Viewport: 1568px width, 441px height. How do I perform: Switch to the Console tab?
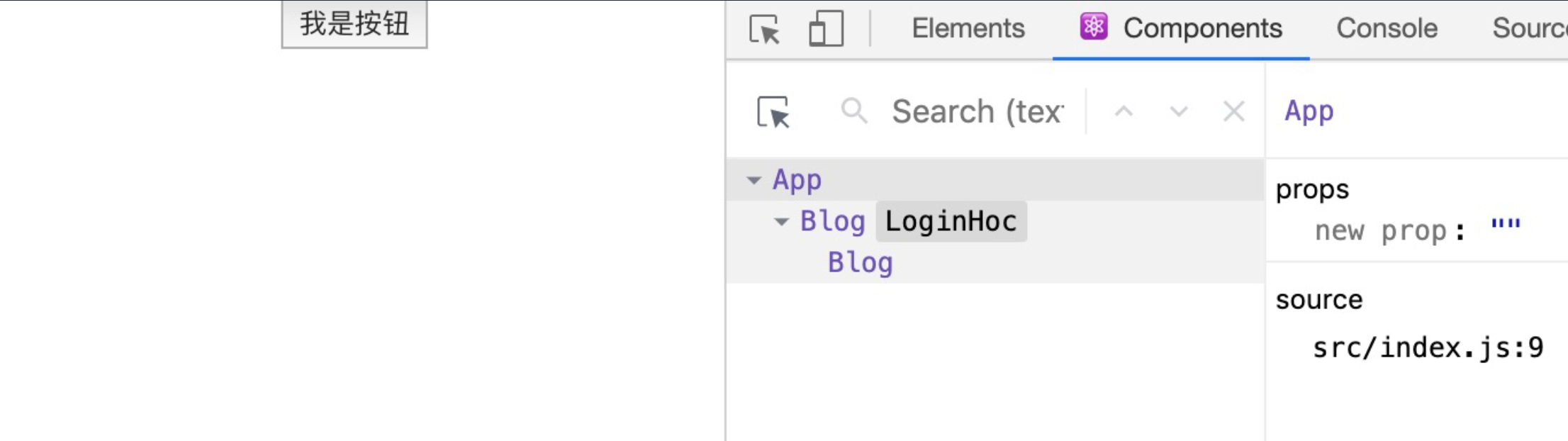(1387, 28)
